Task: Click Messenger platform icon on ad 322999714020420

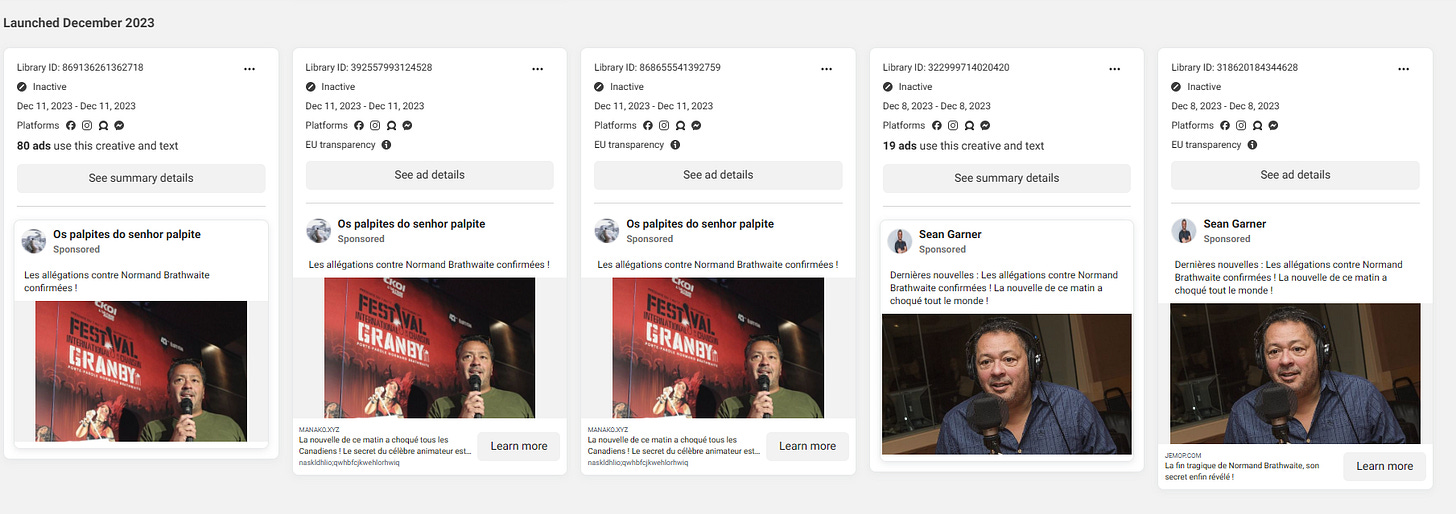Action: click(x=985, y=126)
